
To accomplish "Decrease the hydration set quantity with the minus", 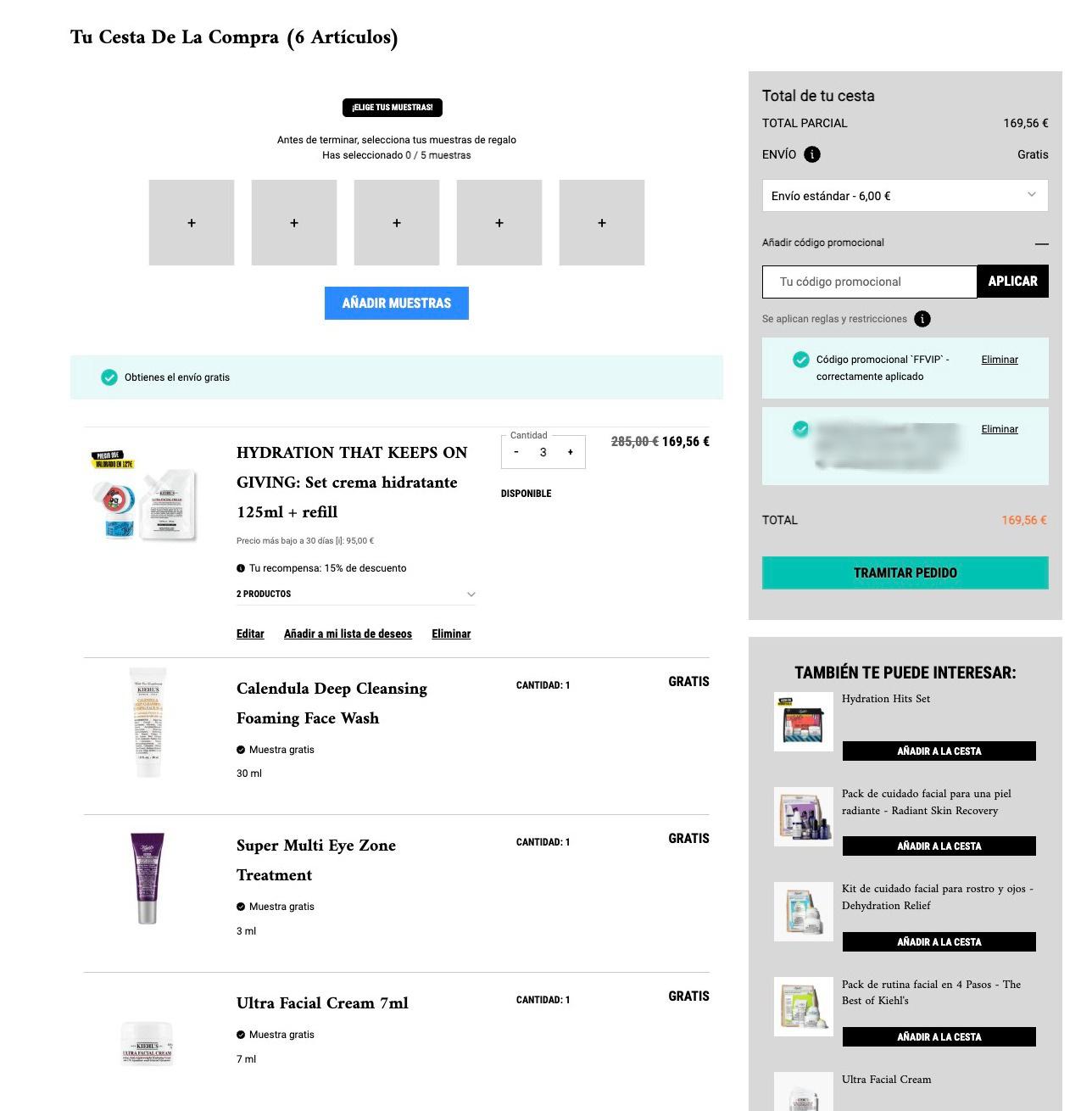I will coord(516,452).
